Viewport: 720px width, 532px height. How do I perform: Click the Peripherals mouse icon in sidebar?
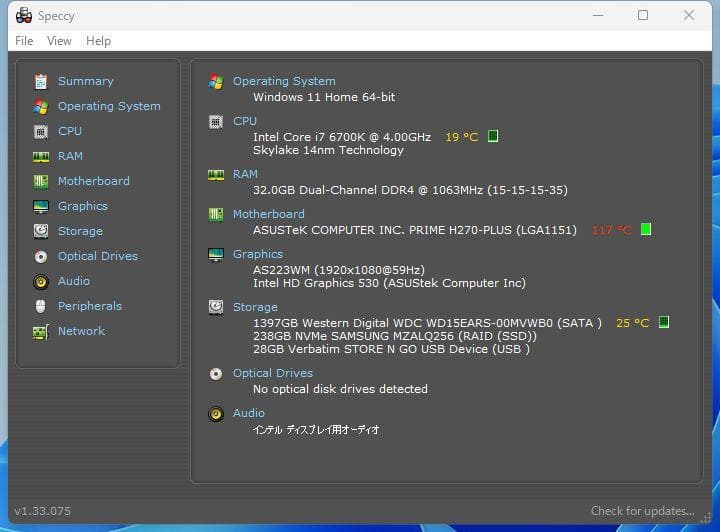(x=41, y=306)
